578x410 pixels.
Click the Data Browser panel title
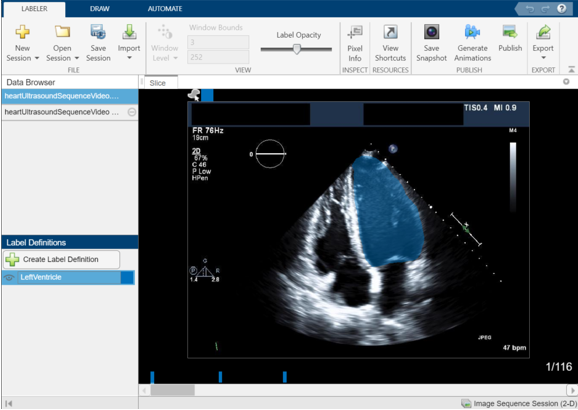pyautogui.click(x=31, y=82)
